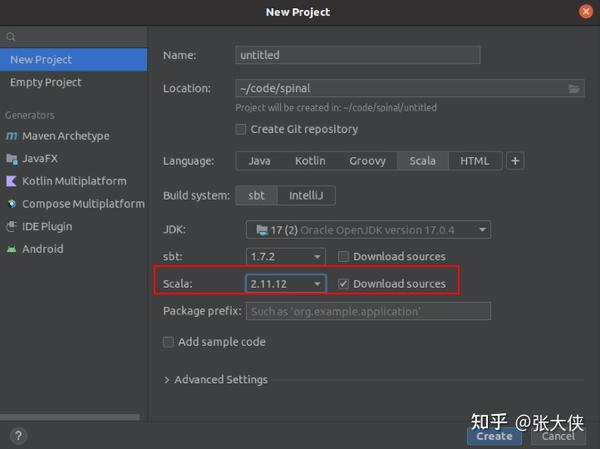Click the Create button
Screen dimensions: 600x449
[x=494, y=436]
